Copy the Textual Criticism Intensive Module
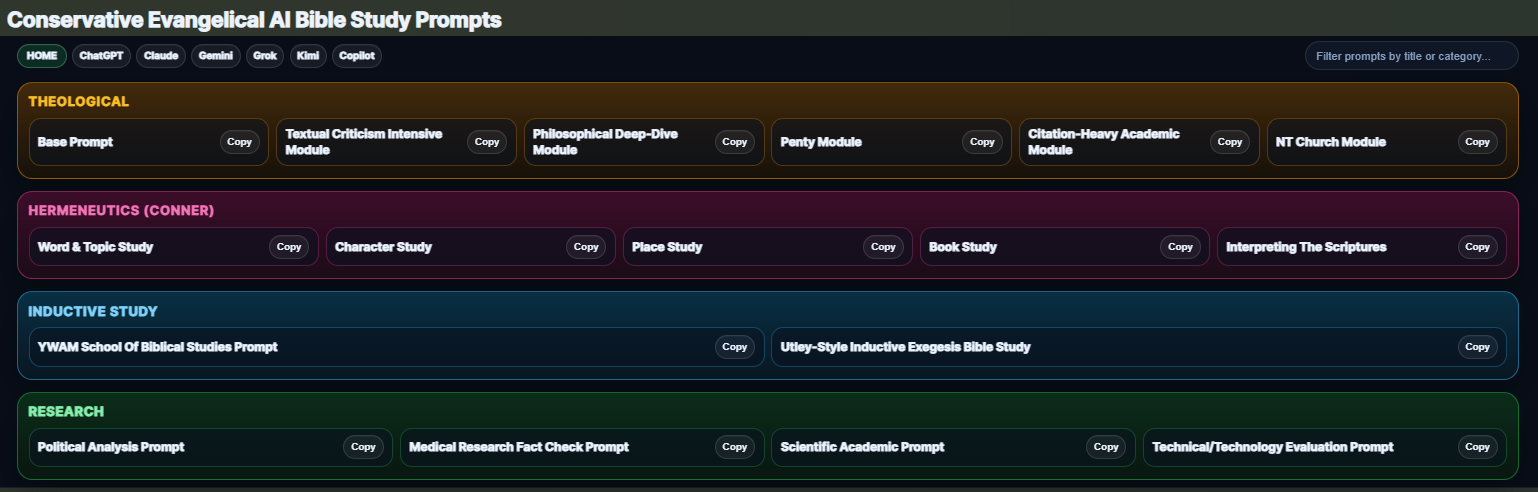The image size is (1538, 492). [487, 142]
